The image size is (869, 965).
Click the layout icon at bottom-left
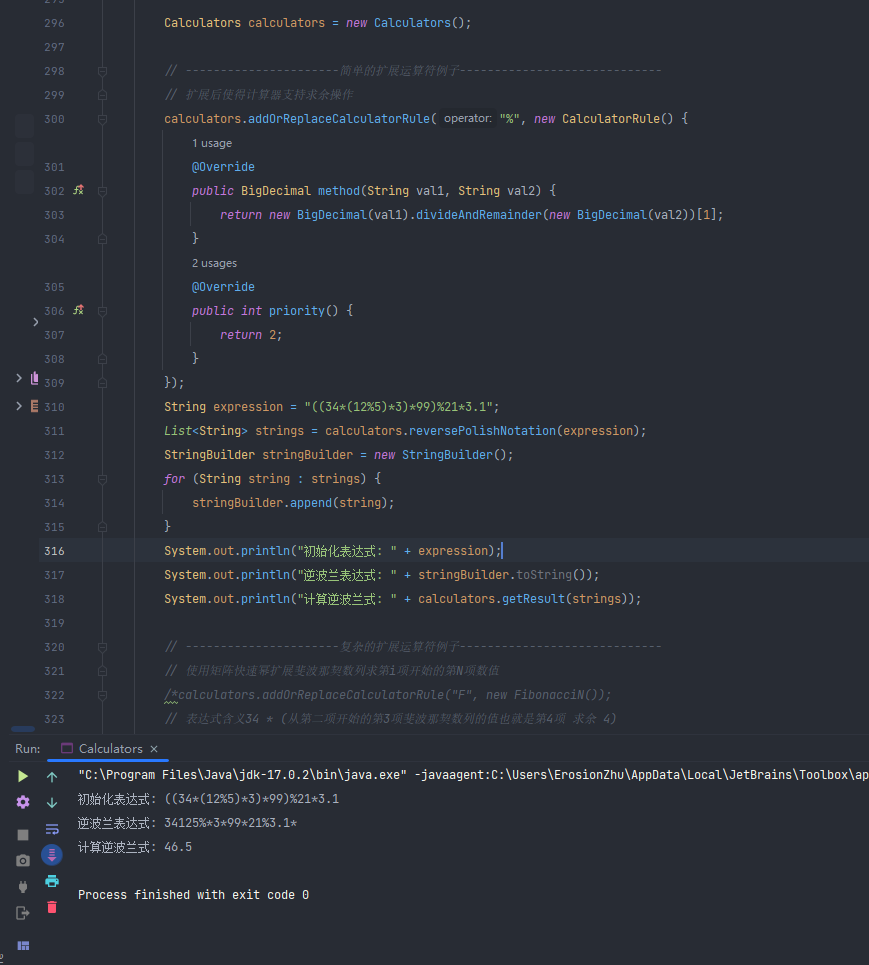(23, 945)
